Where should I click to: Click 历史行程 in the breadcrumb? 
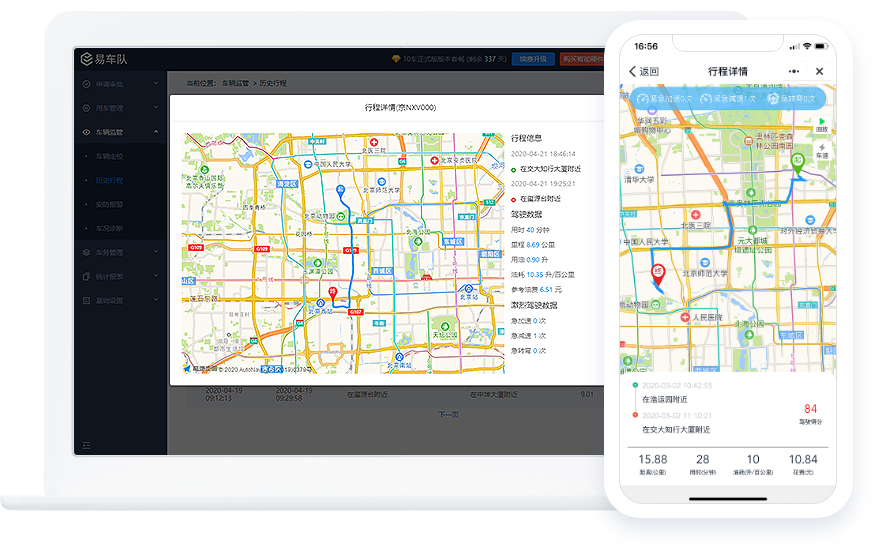(x=273, y=83)
